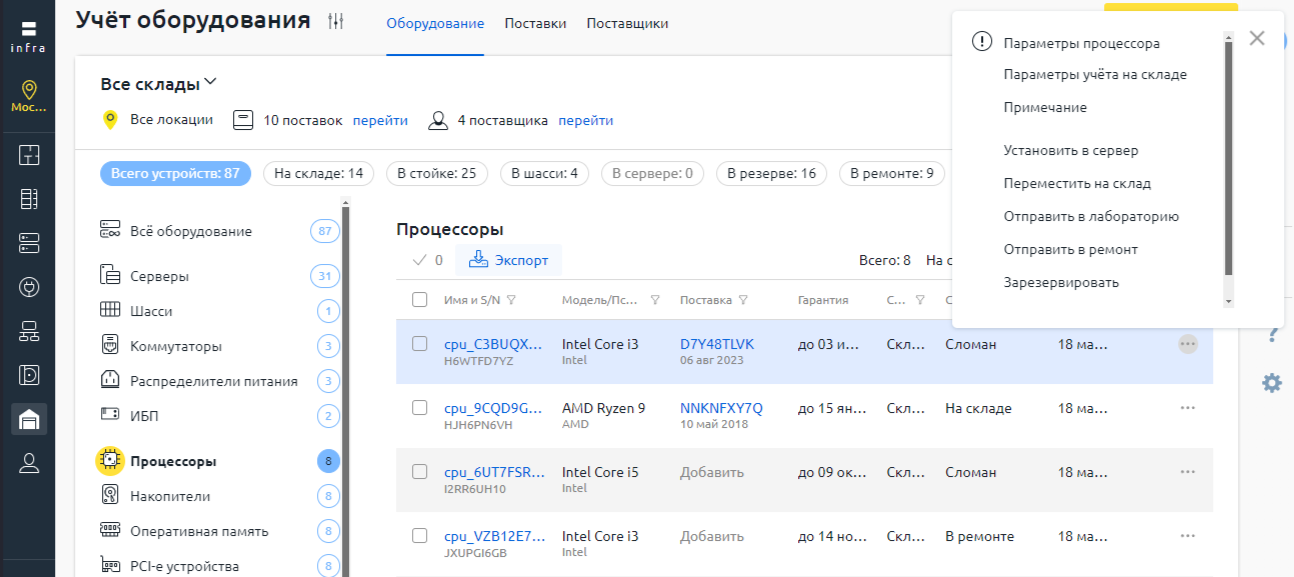Switch to the Поставки tab
Screen dimensions: 1294x577
pyautogui.click(x=535, y=23)
